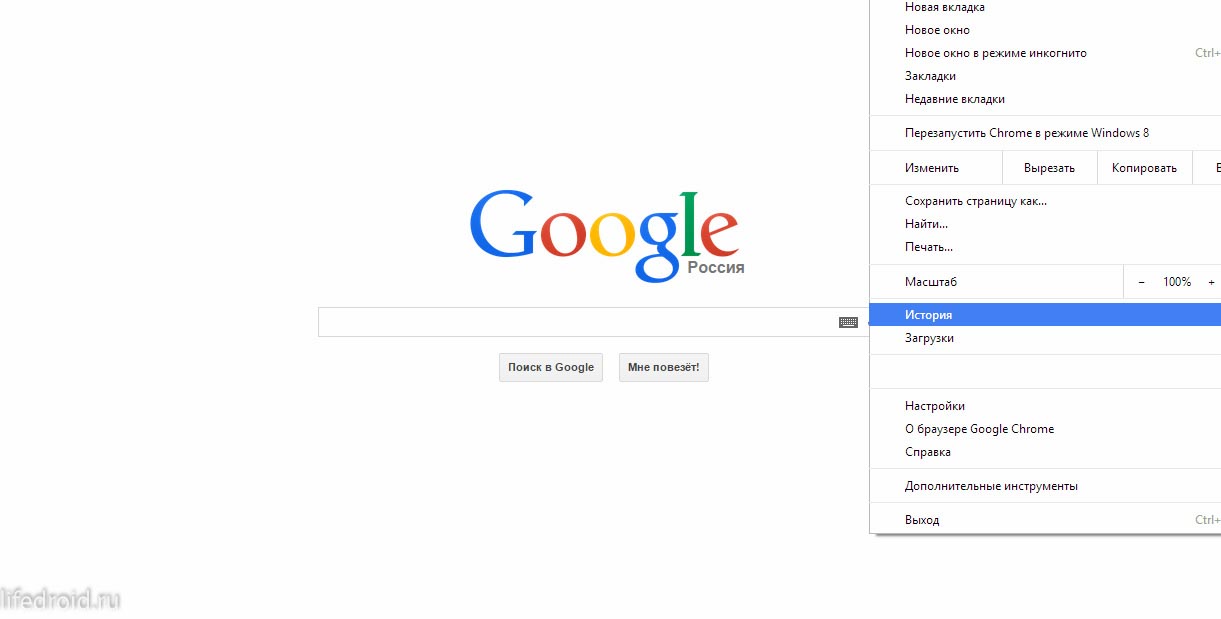Open Настройки from the Chrome menu
The width and height of the screenshot is (1221, 619).
pyautogui.click(x=1046, y=406)
